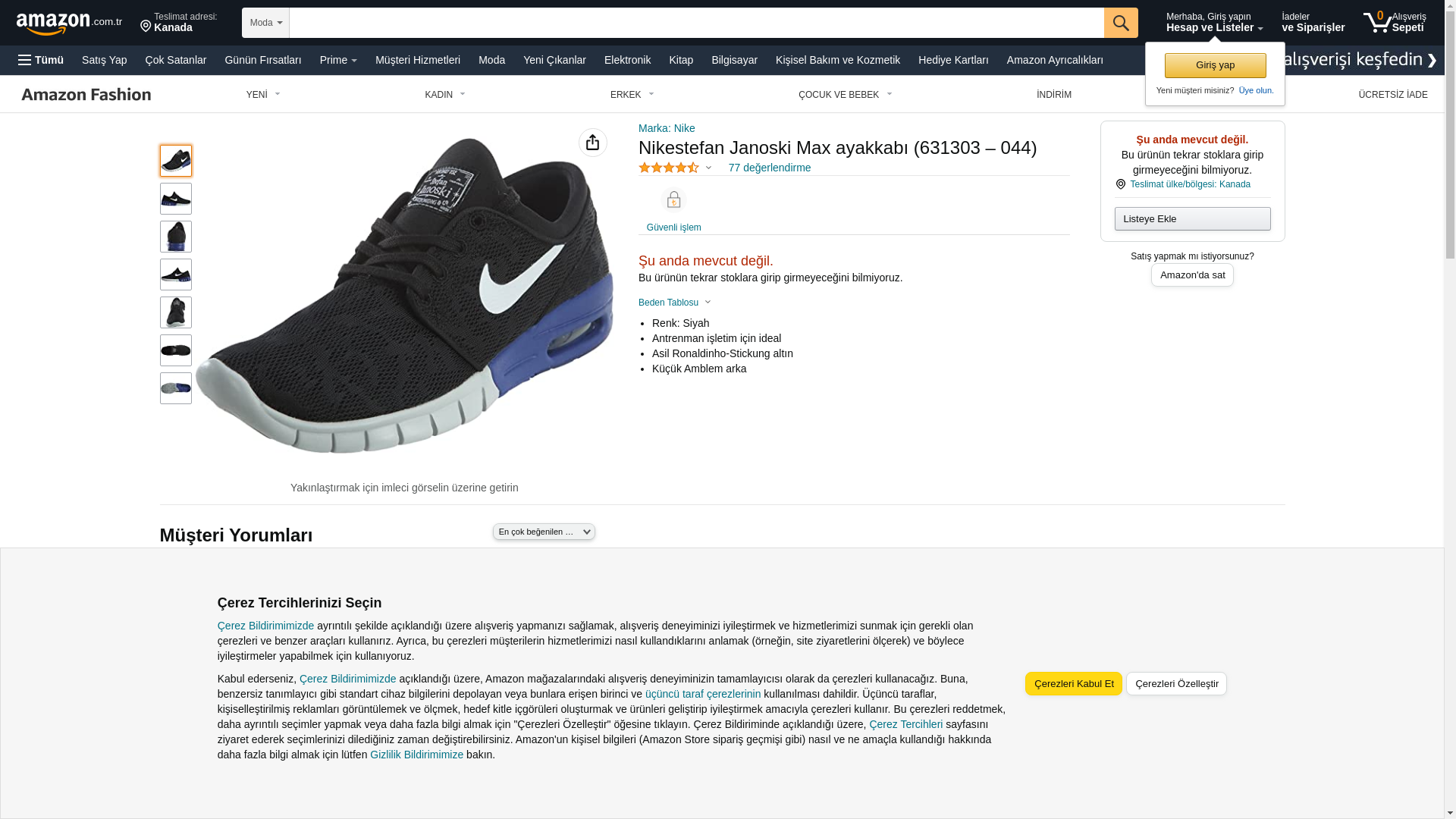Open the Amazon.com.tr logo homepage
Image resolution: width=1456 pixels, height=819 pixels.
pyautogui.click(x=68, y=24)
